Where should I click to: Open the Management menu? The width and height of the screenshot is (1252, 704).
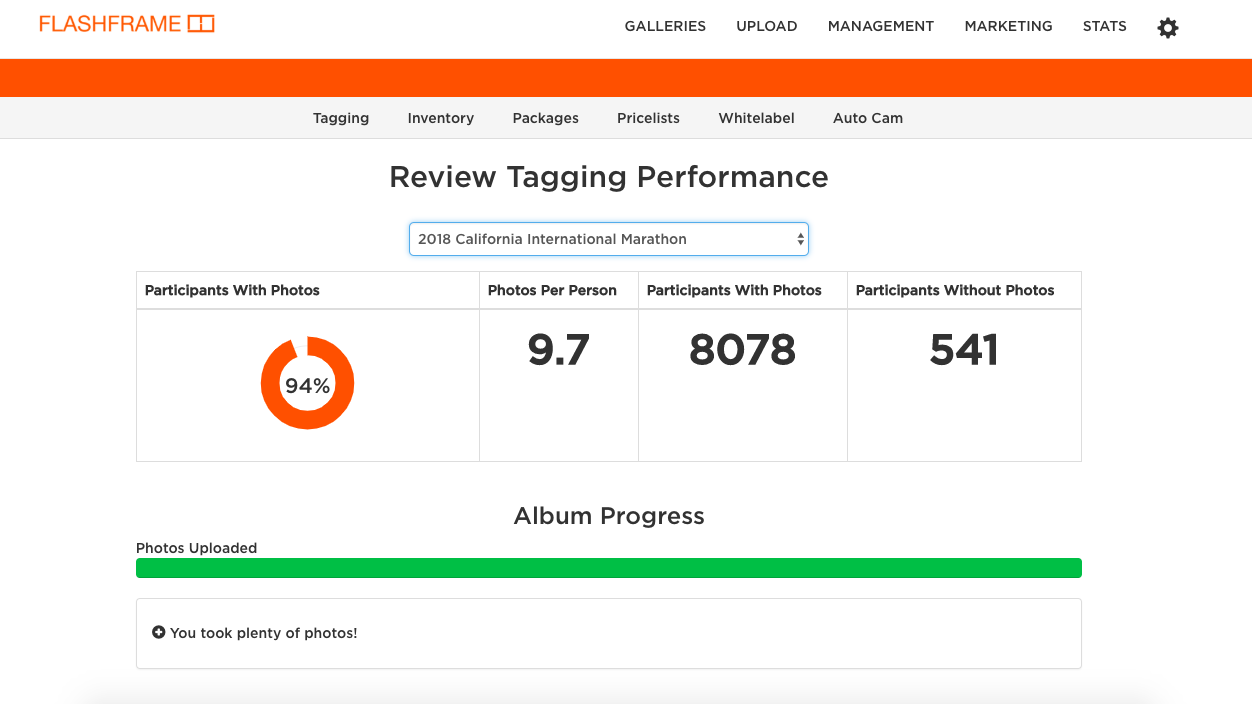pyautogui.click(x=880, y=27)
